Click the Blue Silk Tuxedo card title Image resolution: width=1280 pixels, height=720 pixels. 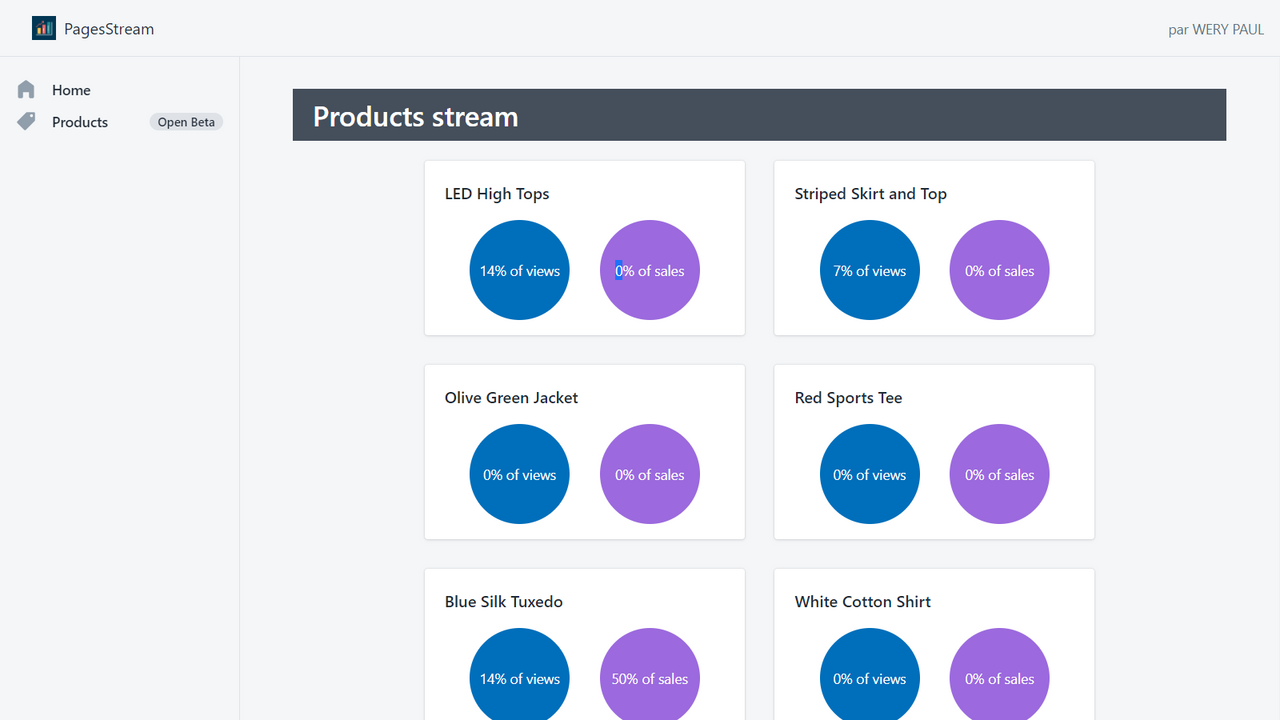[x=504, y=602]
